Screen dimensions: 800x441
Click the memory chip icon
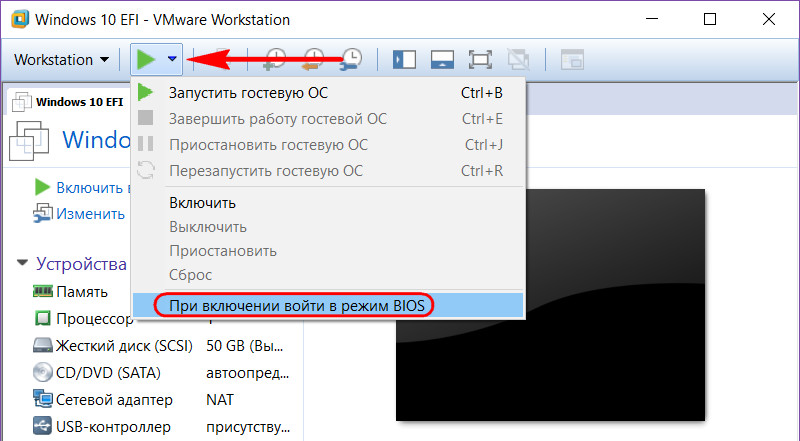click(x=43, y=291)
